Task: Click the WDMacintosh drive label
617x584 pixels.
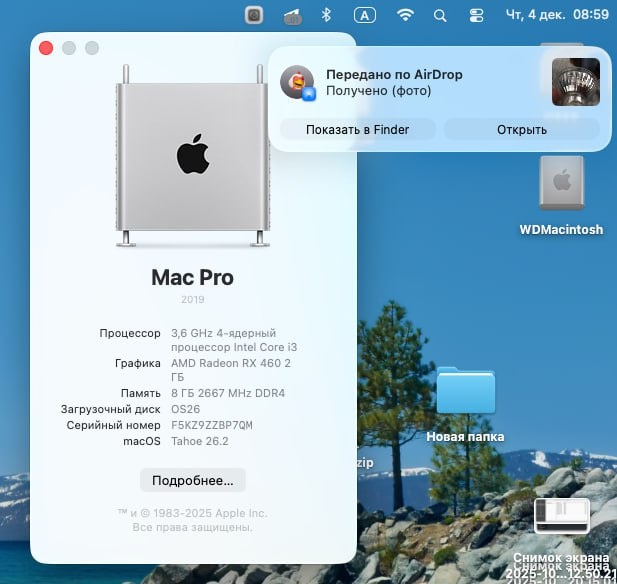Action: (562, 229)
